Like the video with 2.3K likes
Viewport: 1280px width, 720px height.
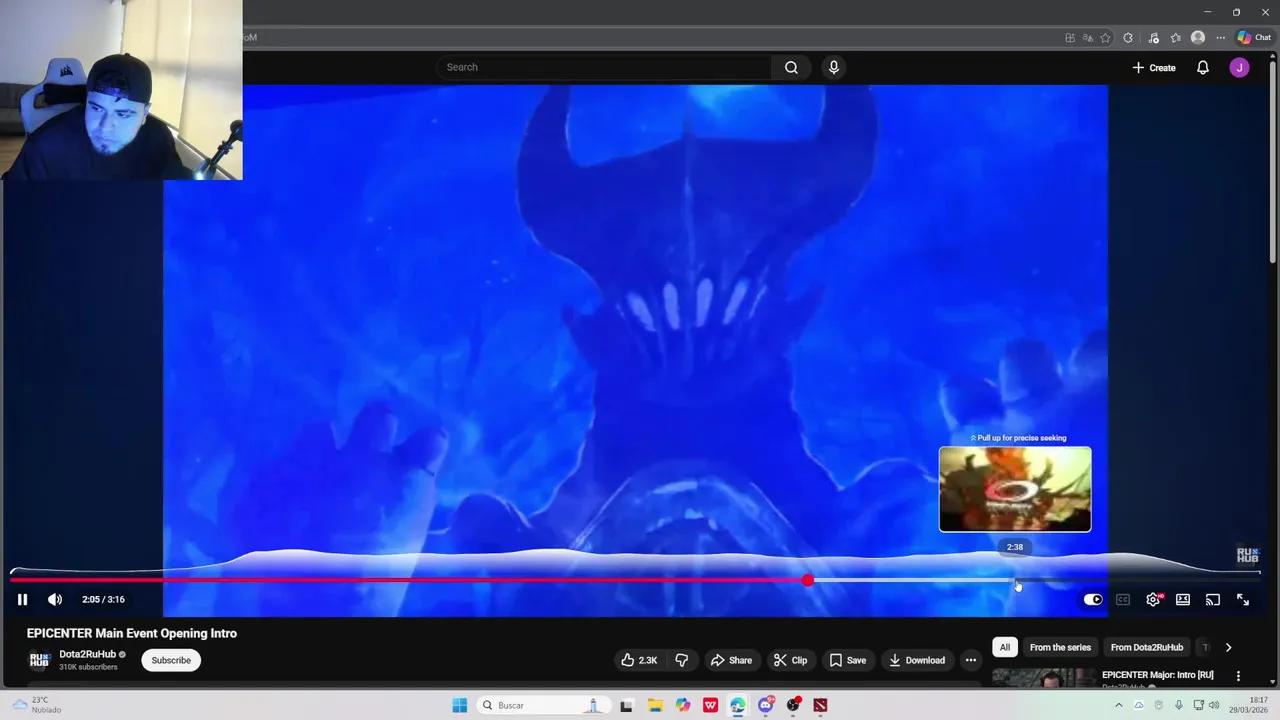(x=638, y=660)
